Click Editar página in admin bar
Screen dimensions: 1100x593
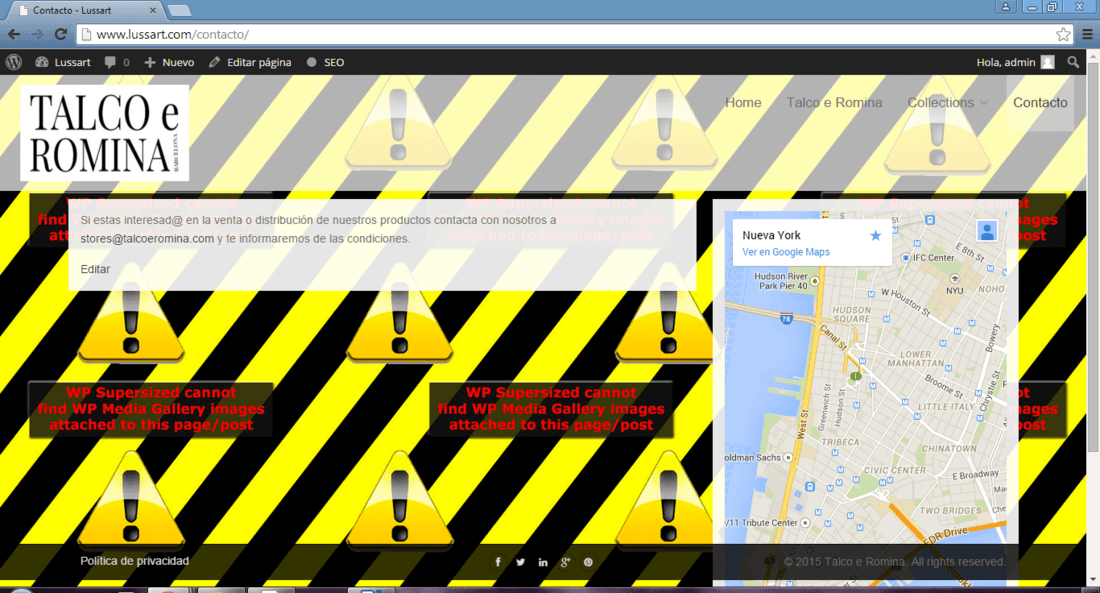pos(250,62)
